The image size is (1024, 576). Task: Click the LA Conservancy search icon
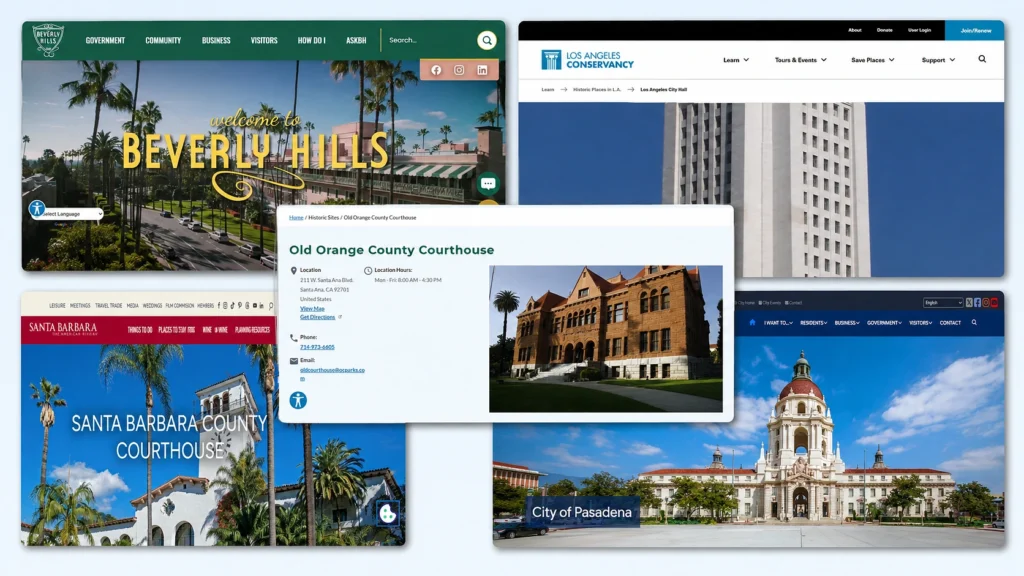pyautogui.click(x=982, y=59)
